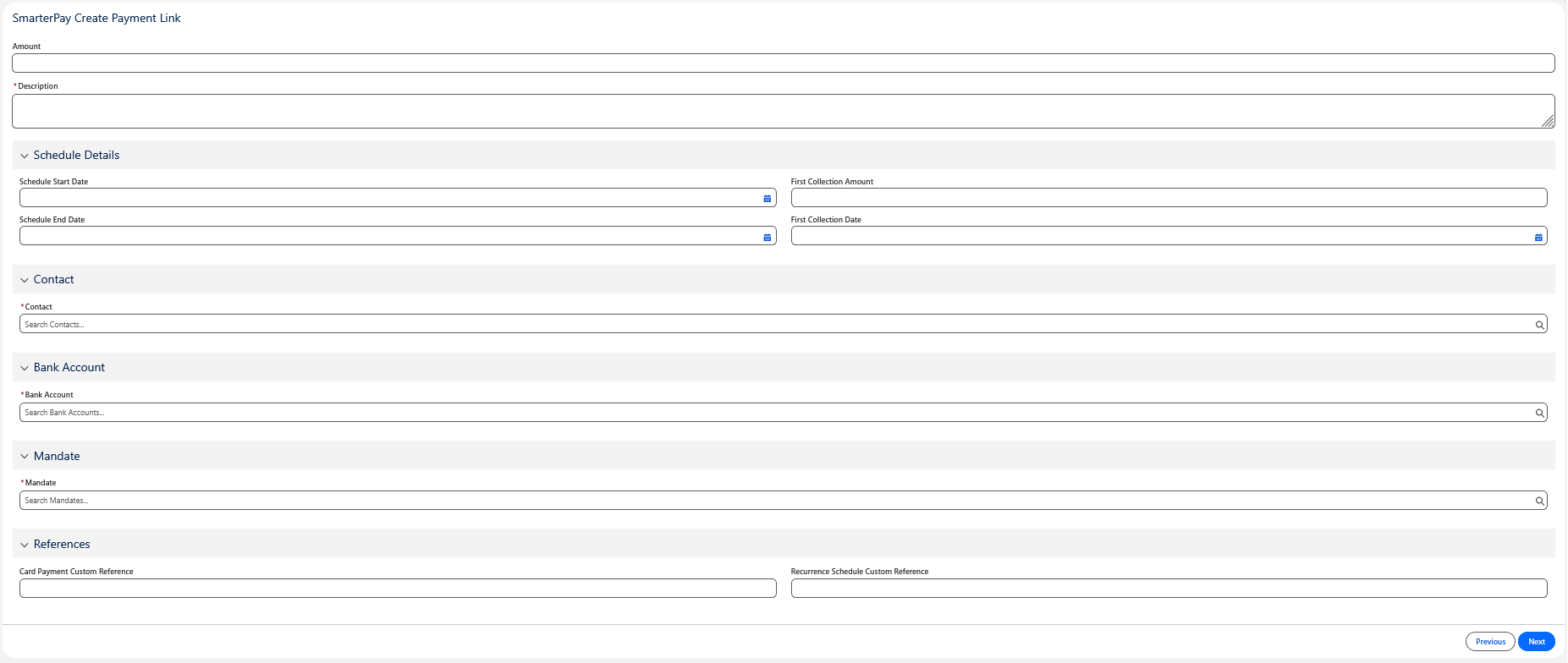
Task: Click the Mandate search magnifier icon
Action: pyautogui.click(x=1539, y=501)
